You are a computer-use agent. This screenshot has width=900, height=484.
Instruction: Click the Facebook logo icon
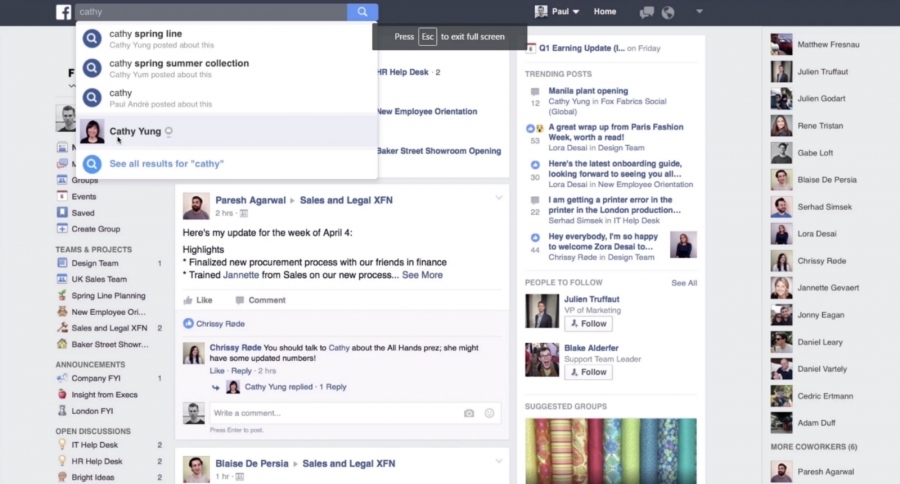64,11
